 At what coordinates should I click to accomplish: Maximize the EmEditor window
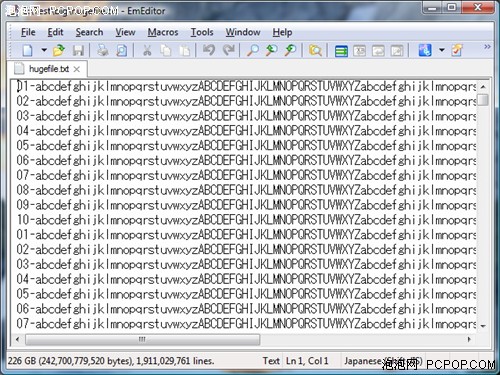452,7
